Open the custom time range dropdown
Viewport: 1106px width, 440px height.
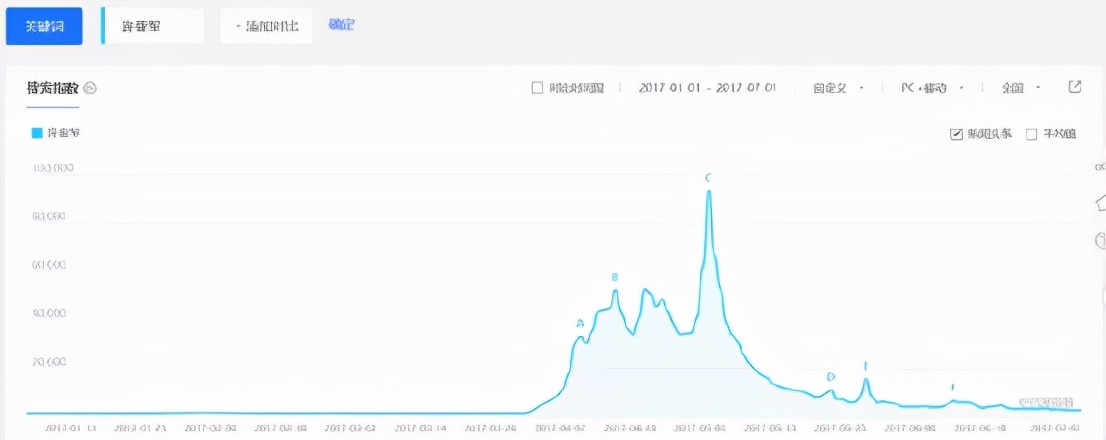[838, 88]
